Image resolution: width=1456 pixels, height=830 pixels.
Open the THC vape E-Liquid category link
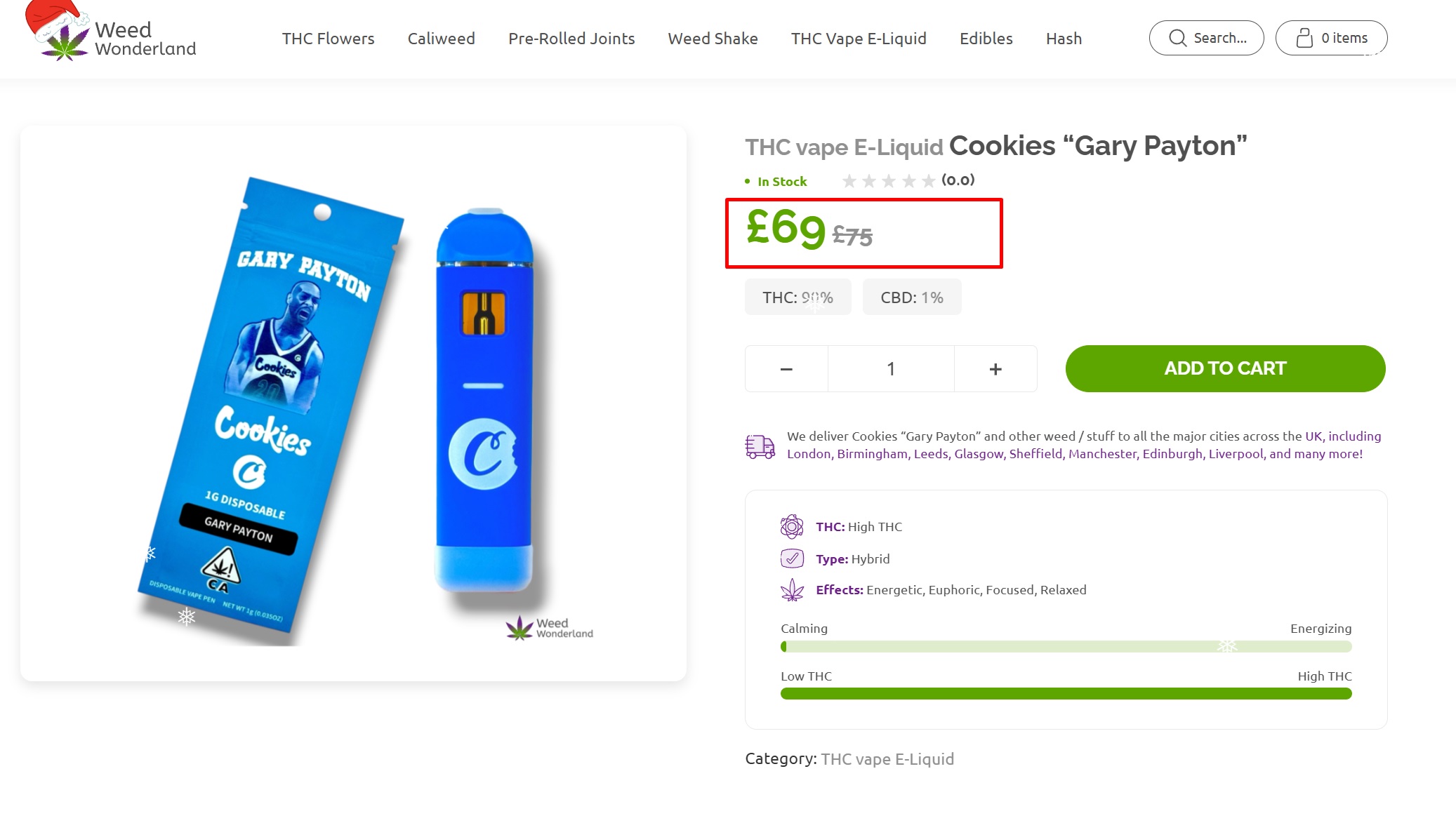coord(887,759)
